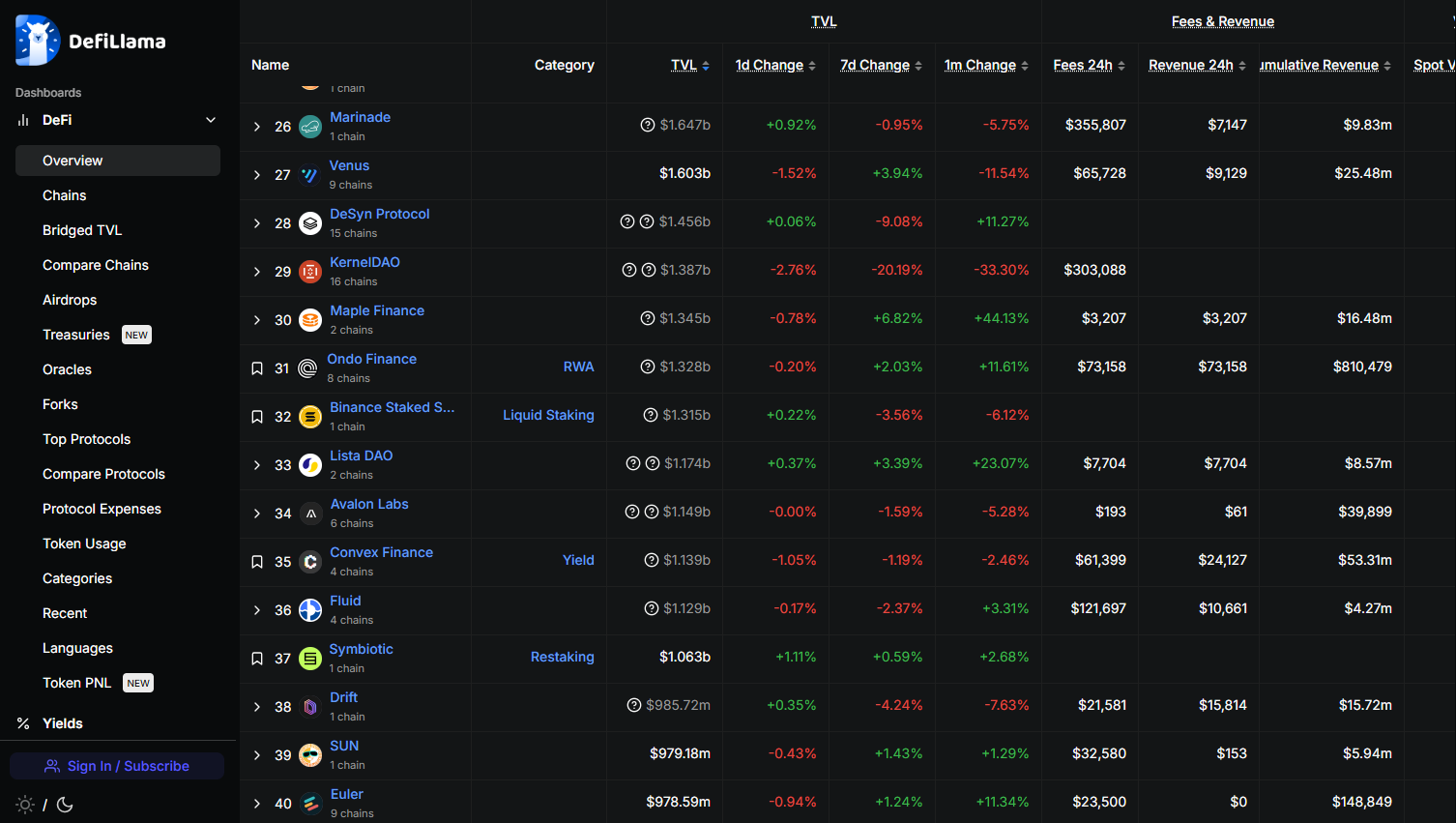Click the DefiLlama logo
The width and height of the screenshot is (1456, 823).
[91, 41]
